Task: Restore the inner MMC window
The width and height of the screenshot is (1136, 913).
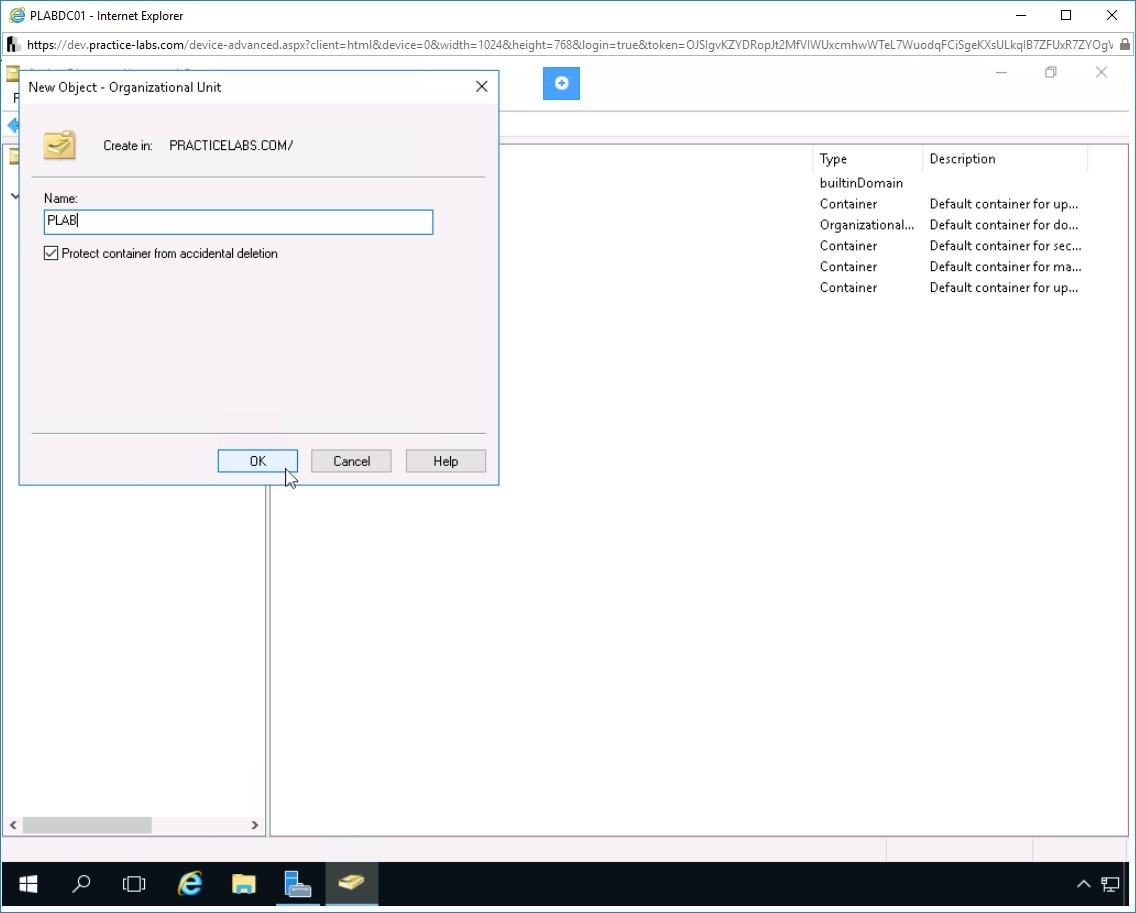Action: click(1051, 72)
